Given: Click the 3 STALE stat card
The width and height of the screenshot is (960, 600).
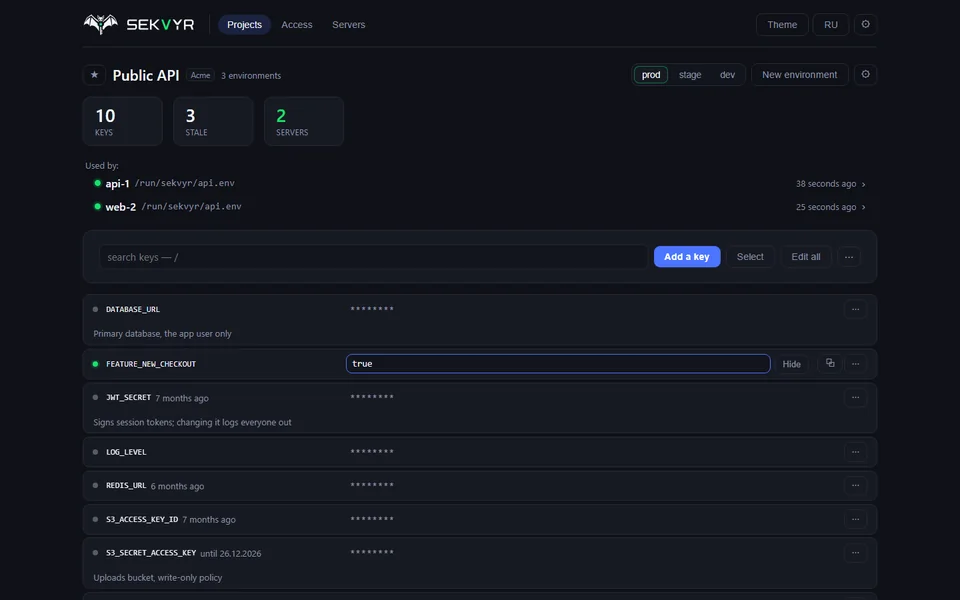Looking at the screenshot, I should pos(213,121).
